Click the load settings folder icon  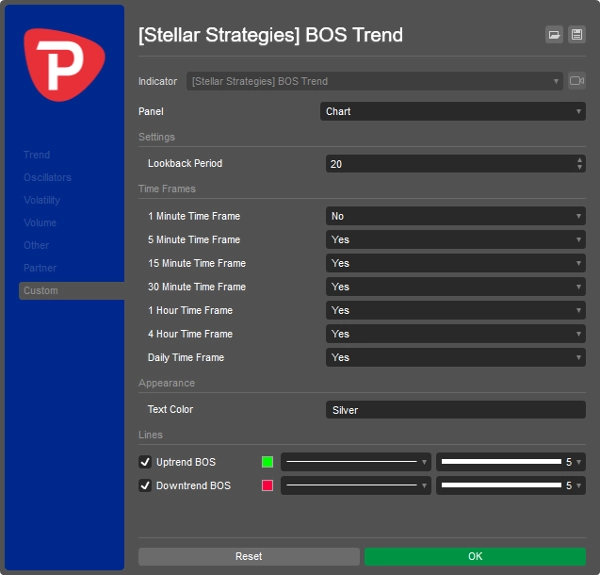click(x=554, y=35)
